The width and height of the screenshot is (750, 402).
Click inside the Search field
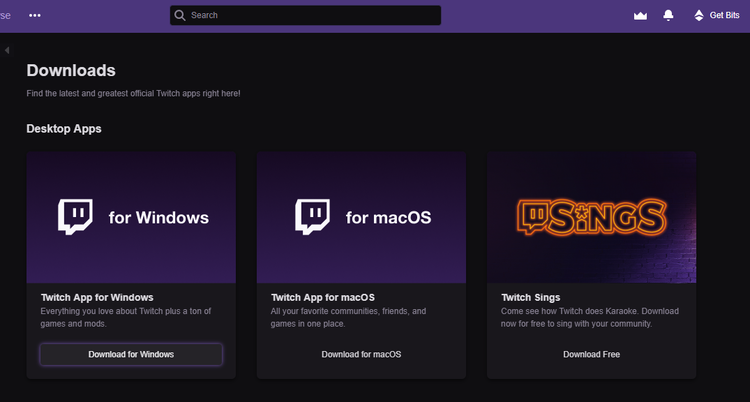[305, 15]
